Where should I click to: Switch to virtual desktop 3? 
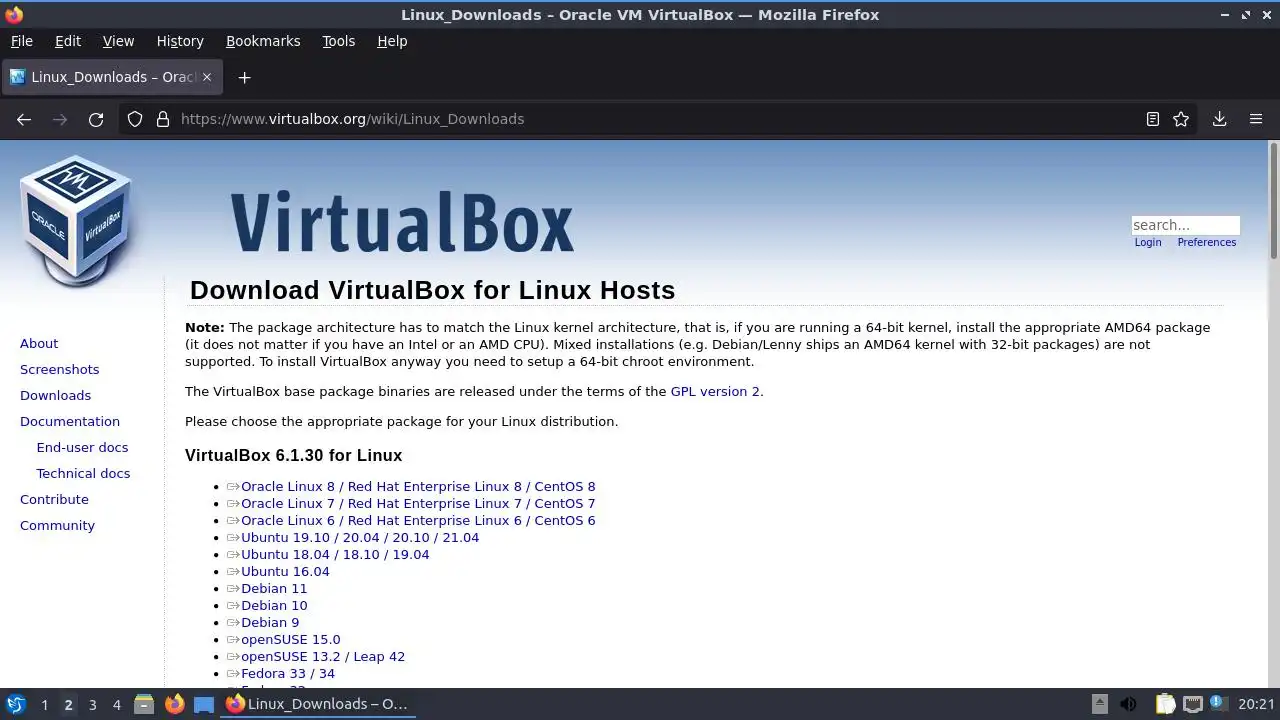(92, 705)
